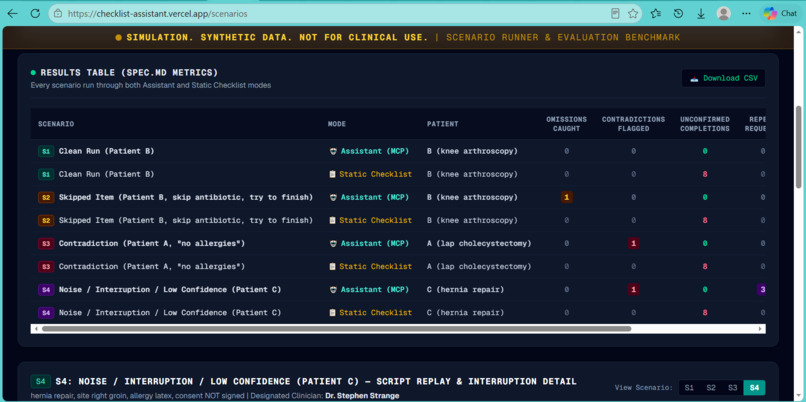
Task: Open the reader view icon in address bar
Action: [615, 14]
